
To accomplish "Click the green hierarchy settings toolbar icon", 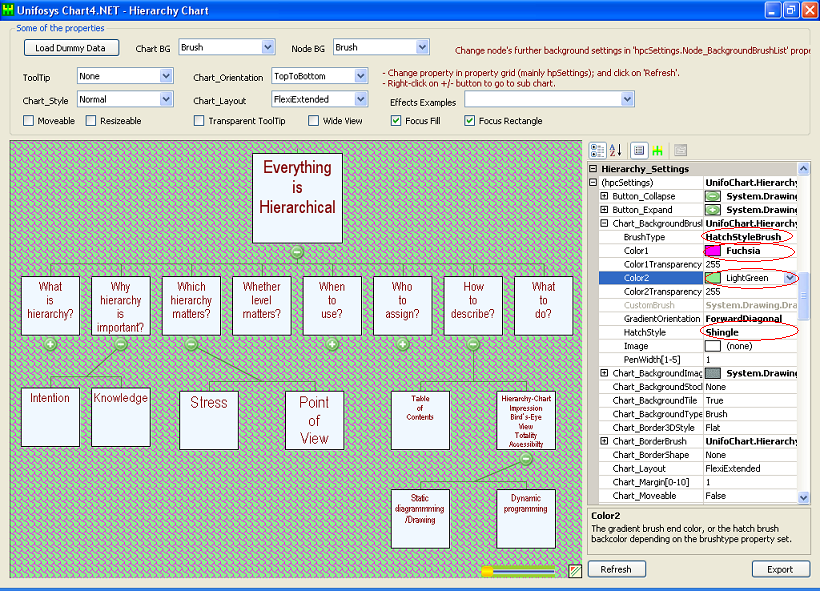I will pos(657,150).
